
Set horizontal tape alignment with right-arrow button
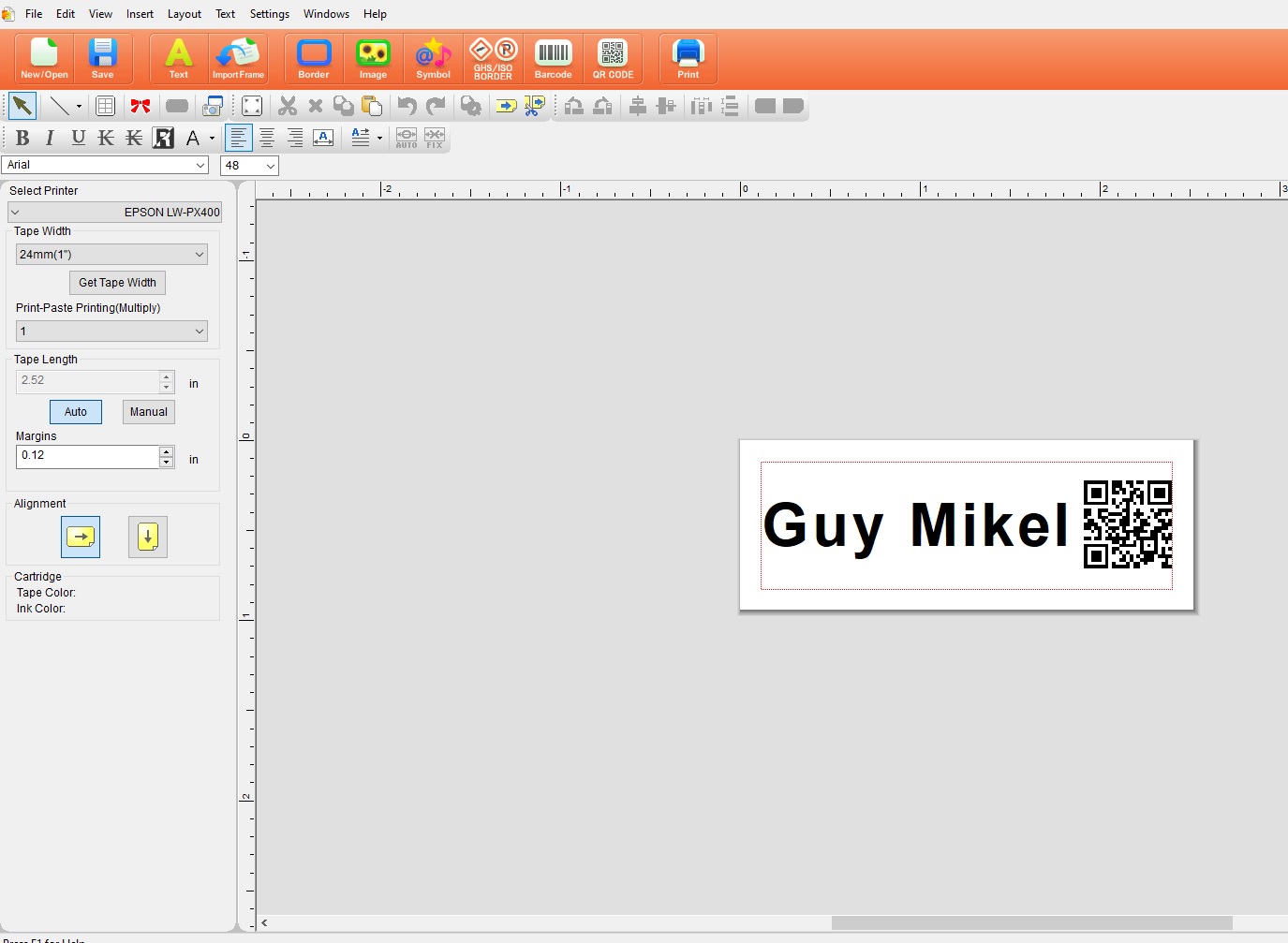point(81,537)
